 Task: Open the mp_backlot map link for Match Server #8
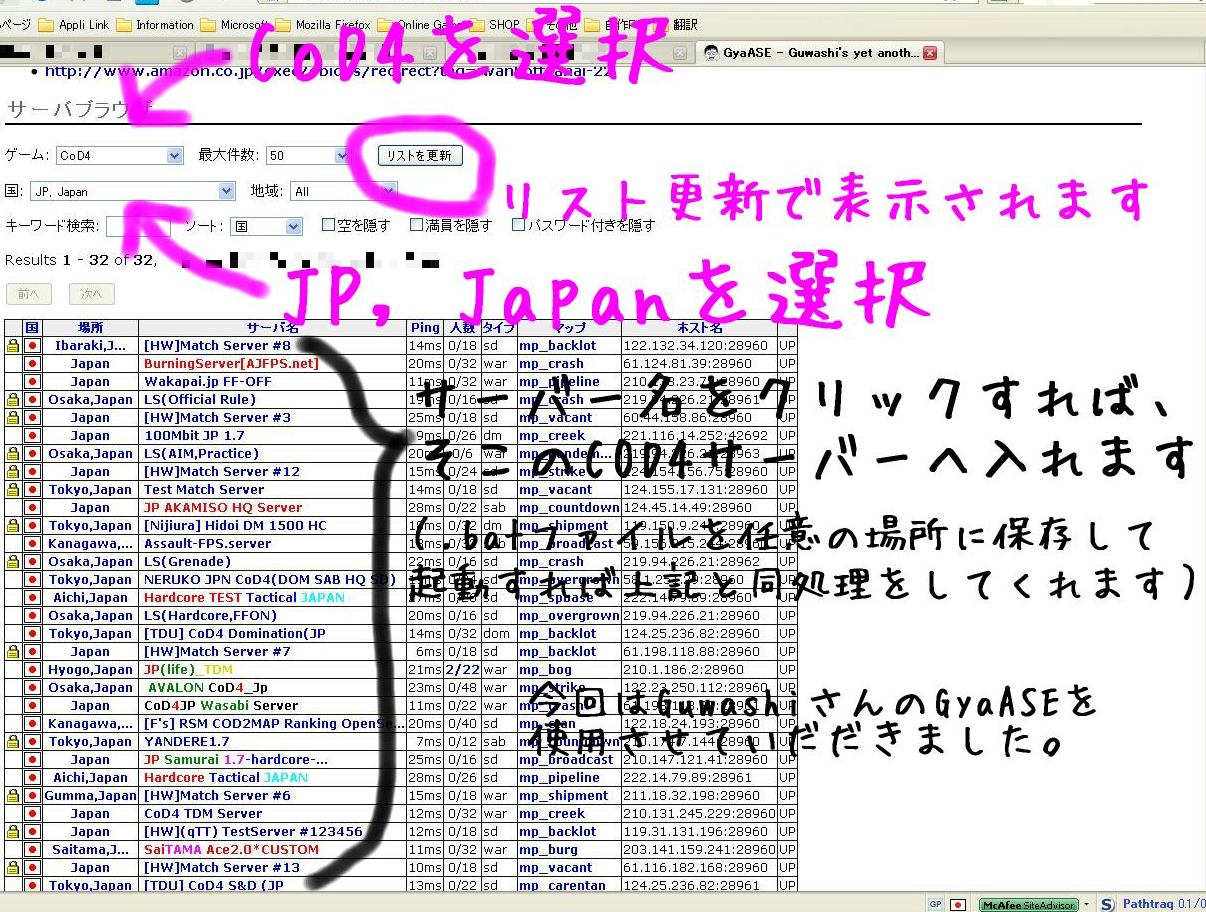(557, 346)
